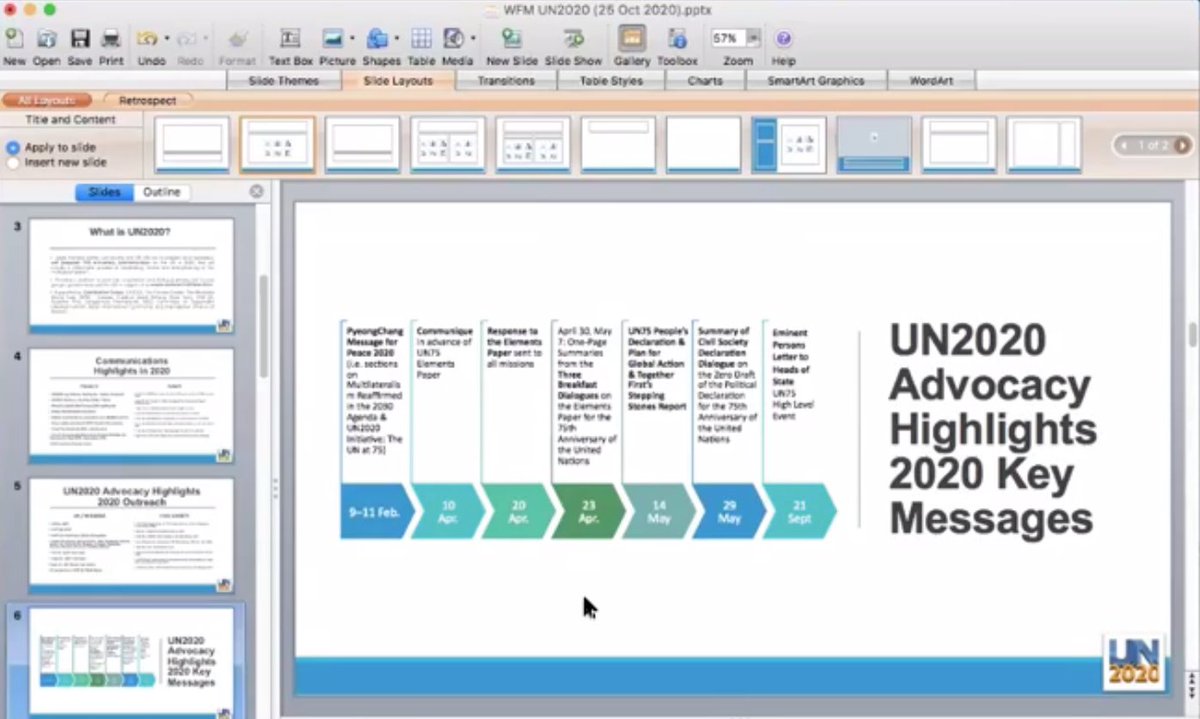Viewport: 1200px width, 719px height.
Task: Open the Undo history dropdown arrow
Action: 166,39
